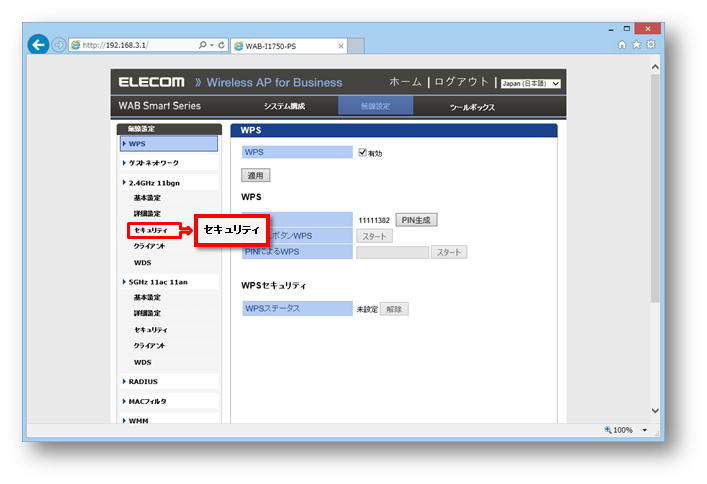Open the browser Tools gear icon
The width and height of the screenshot is (707, 484).
click(651, 44)
